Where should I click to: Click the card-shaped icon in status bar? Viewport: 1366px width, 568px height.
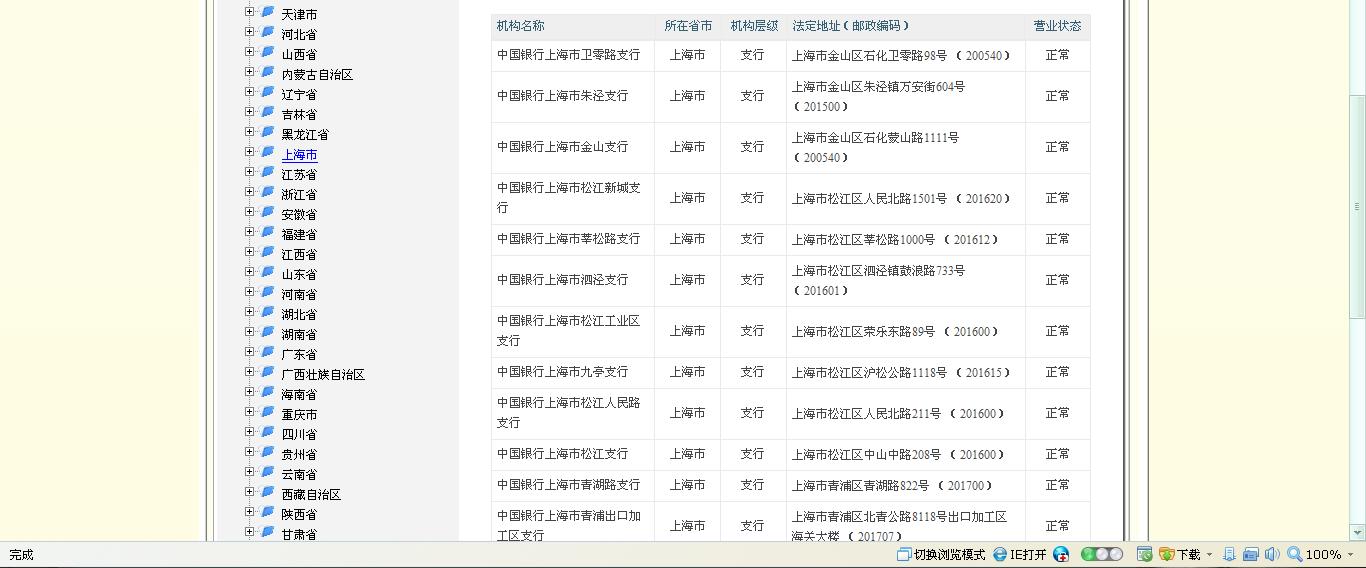click(1250, 554)
